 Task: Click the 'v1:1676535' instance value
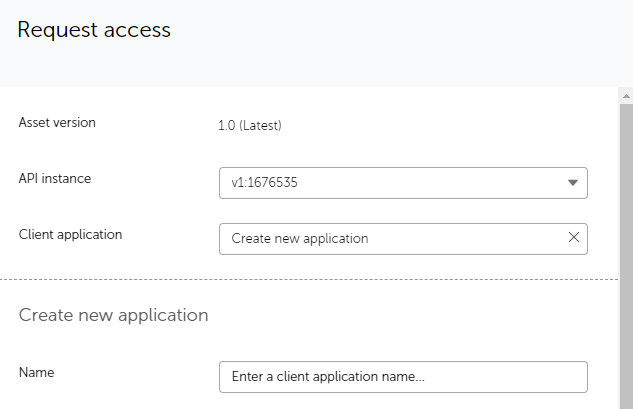265,183
